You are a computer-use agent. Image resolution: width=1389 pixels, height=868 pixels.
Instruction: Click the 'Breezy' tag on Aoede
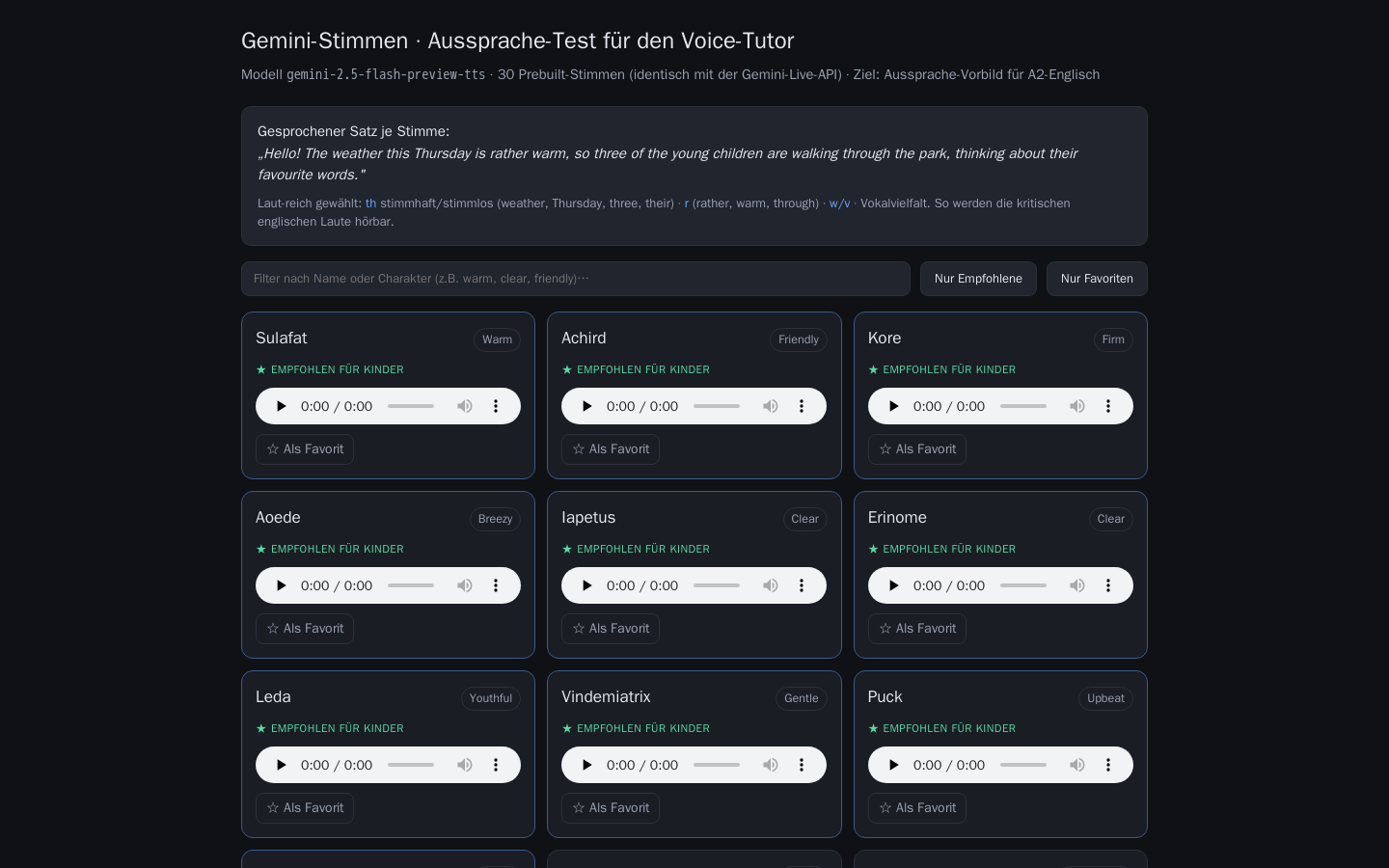point(495,519)
